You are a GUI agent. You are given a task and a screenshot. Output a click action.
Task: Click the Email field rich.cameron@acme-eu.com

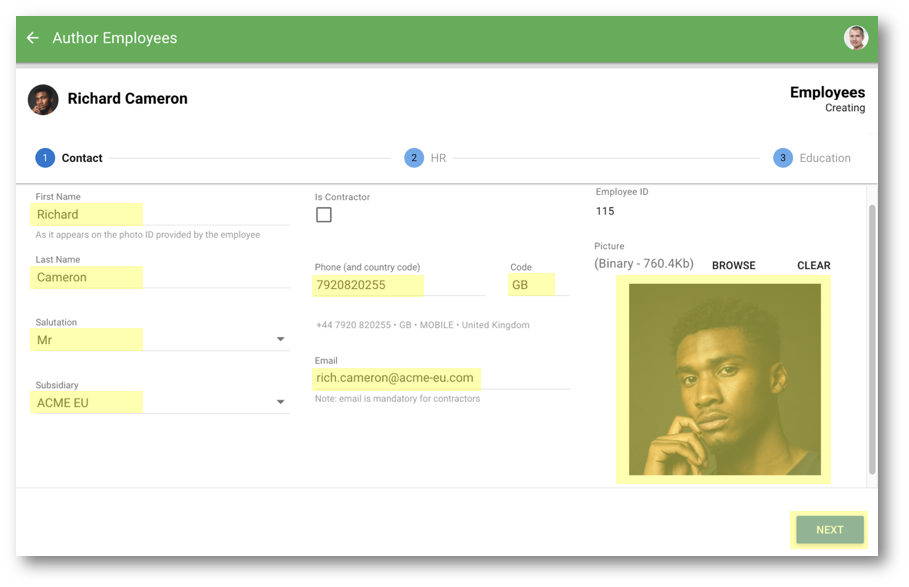pos(442,378)
